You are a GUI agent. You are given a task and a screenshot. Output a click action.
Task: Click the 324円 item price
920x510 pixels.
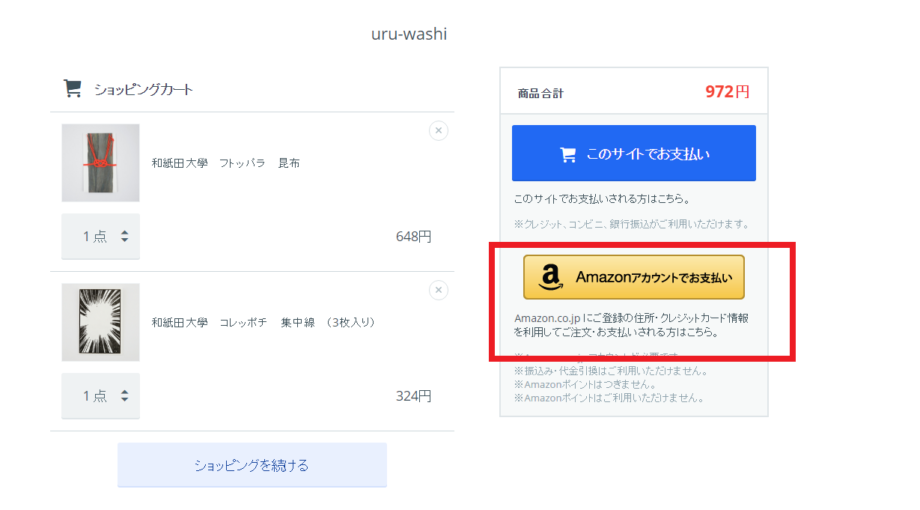pos(413,396)
